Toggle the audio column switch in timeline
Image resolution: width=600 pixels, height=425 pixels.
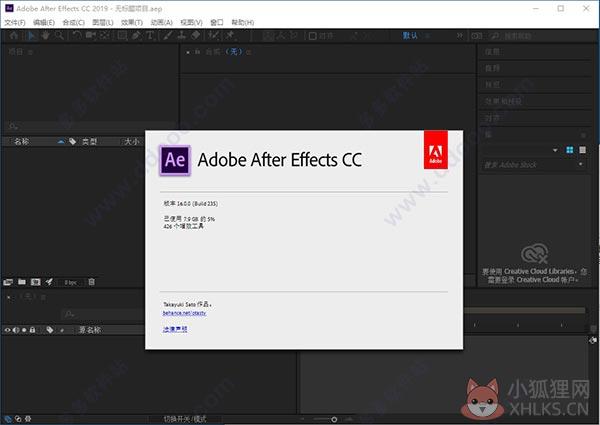[16, 330]
